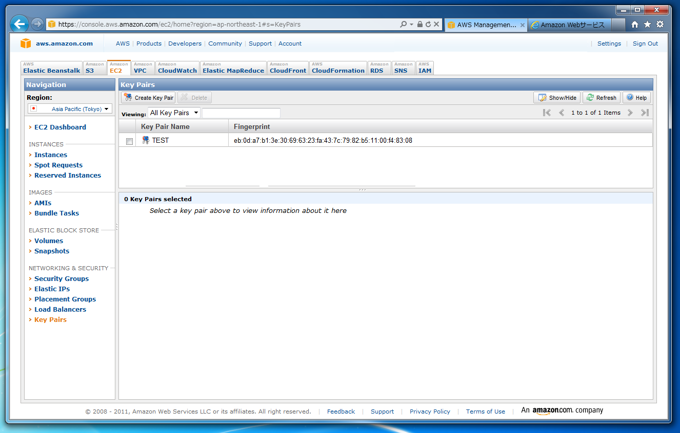Open favorites star icon
The image size is (680, 433).
point(647,24)
